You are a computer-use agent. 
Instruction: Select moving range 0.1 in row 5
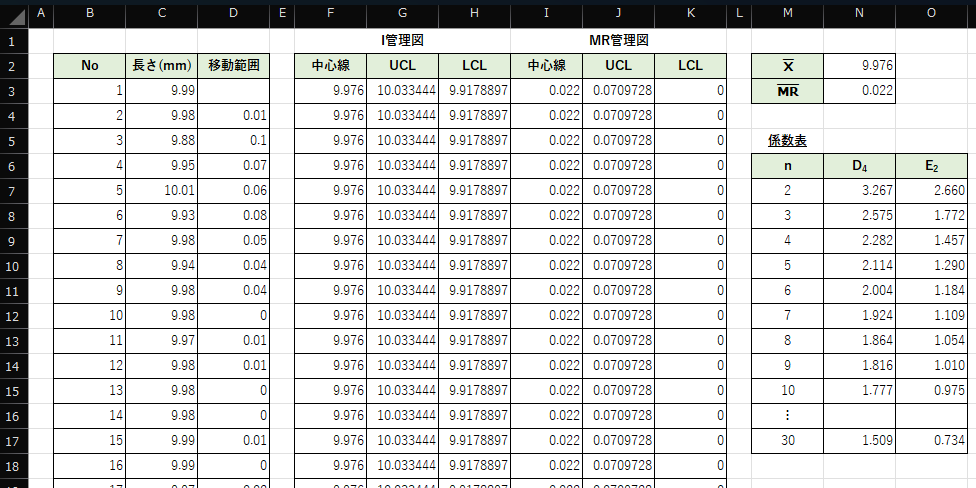(x=233, y=141)
